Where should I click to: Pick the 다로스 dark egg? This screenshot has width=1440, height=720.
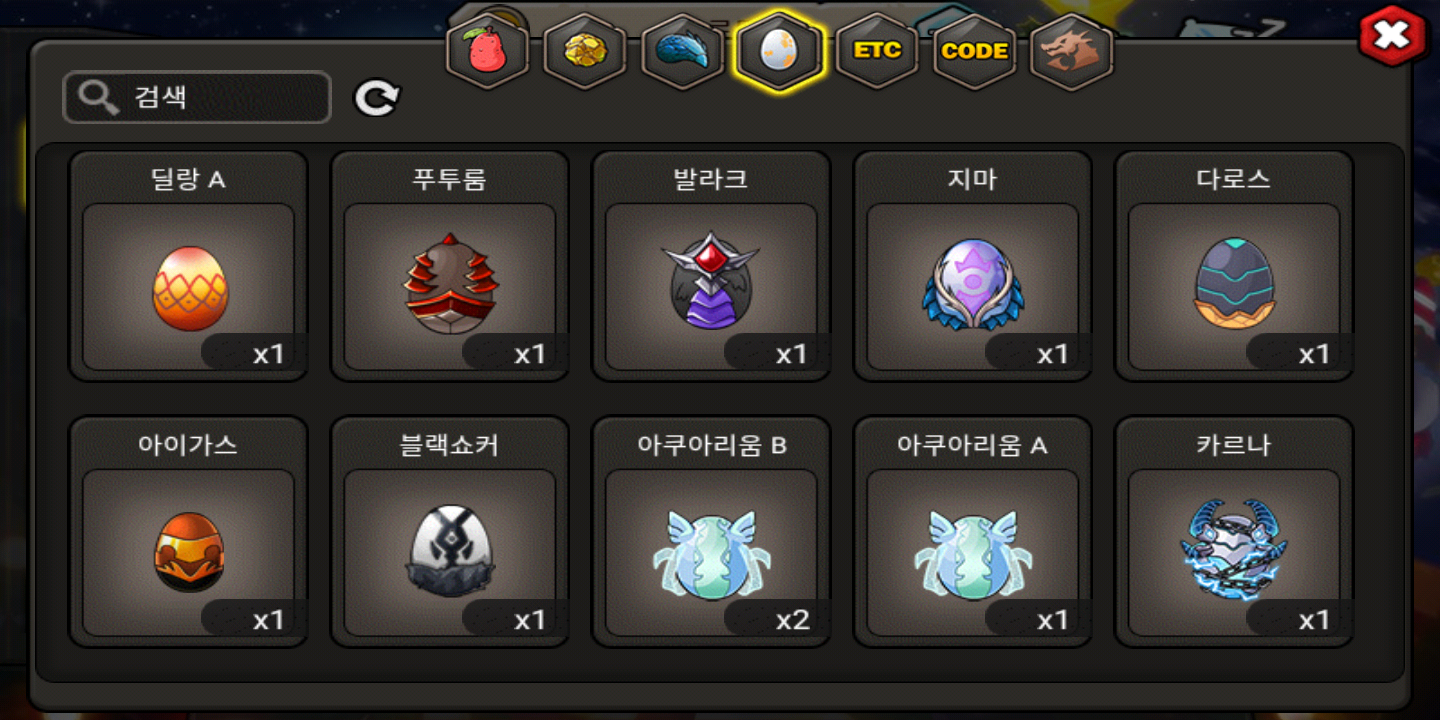click(x=1234, y=266)
